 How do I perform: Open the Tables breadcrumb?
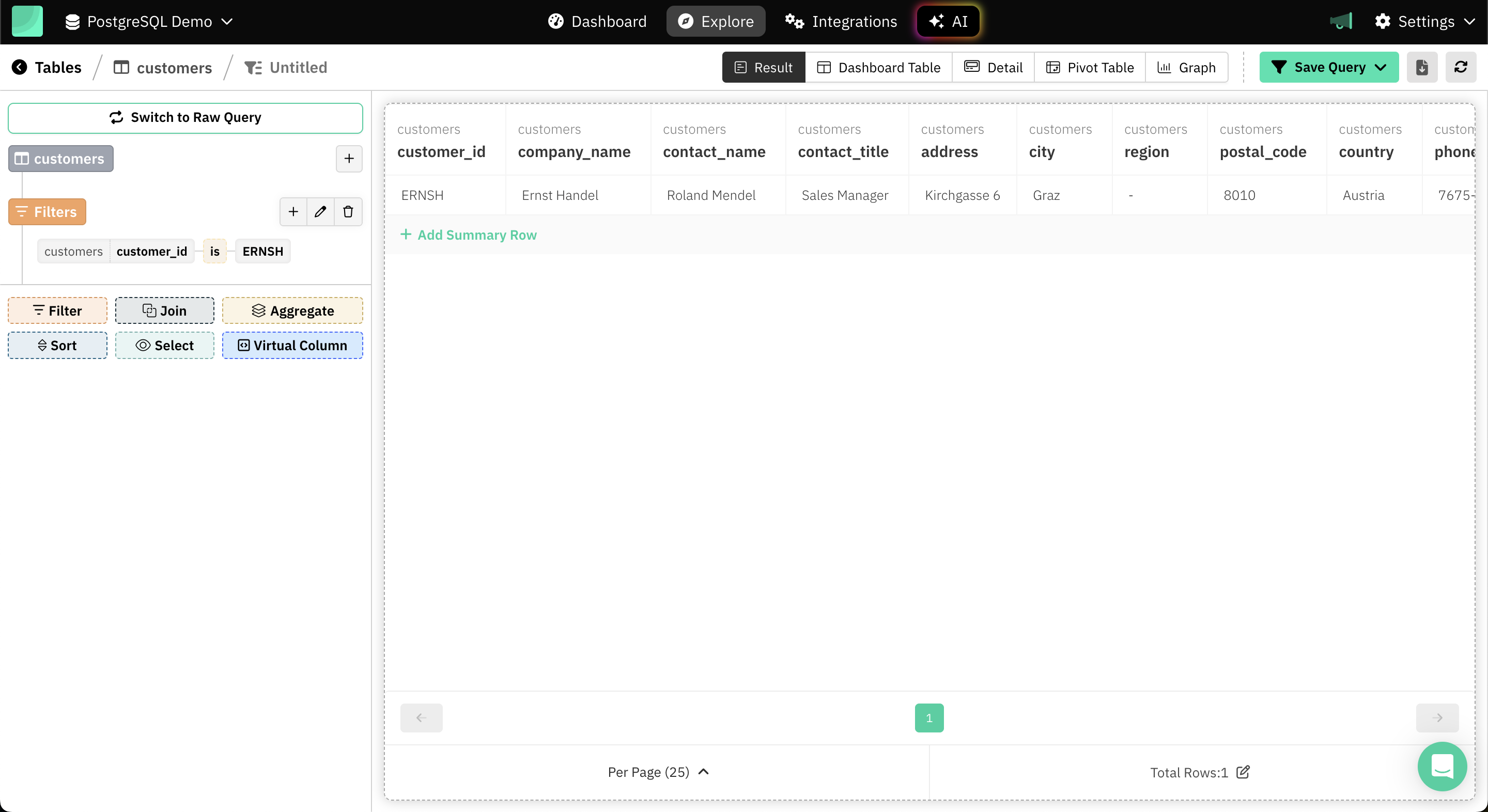click(x=58, y=68)
